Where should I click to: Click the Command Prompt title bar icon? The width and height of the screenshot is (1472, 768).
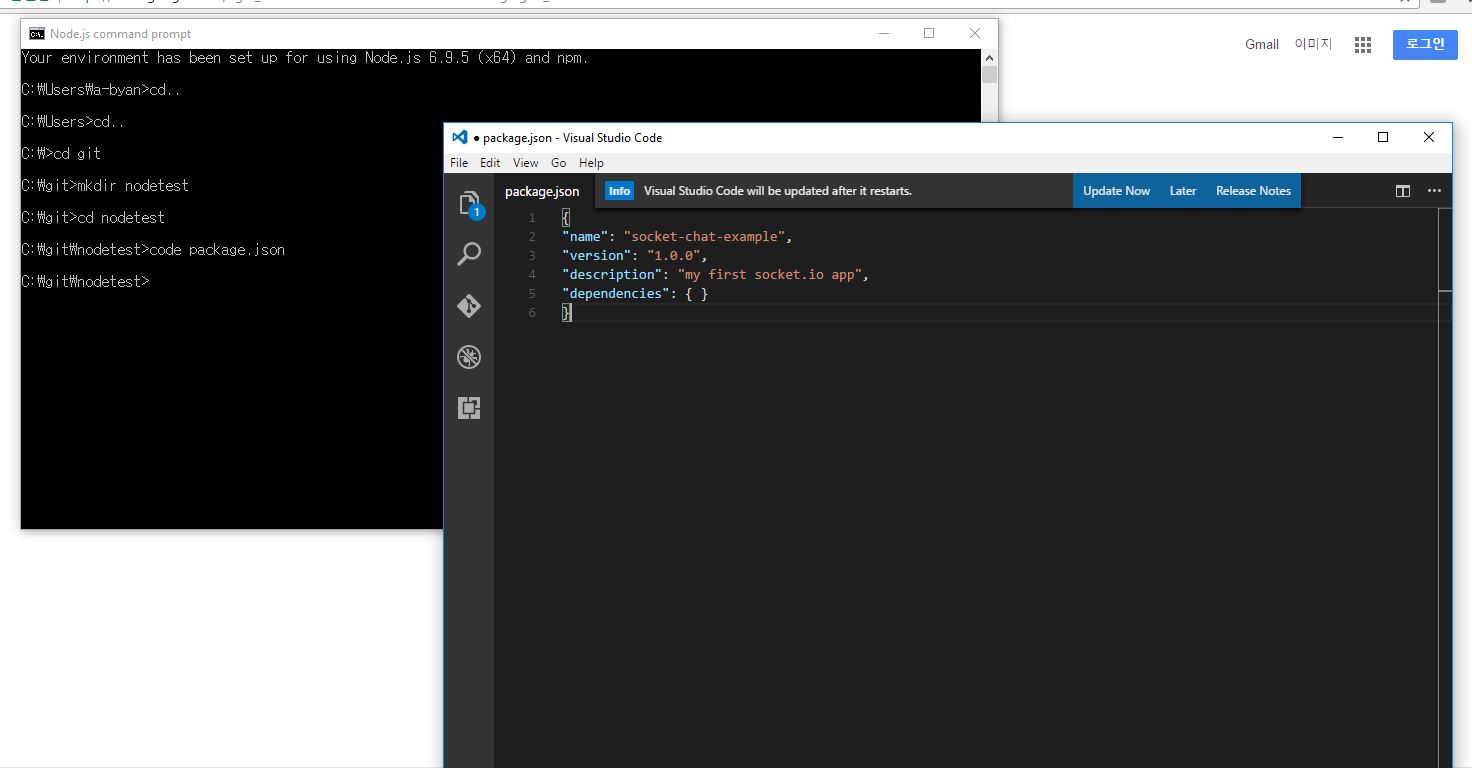click(x=37, y=34)
